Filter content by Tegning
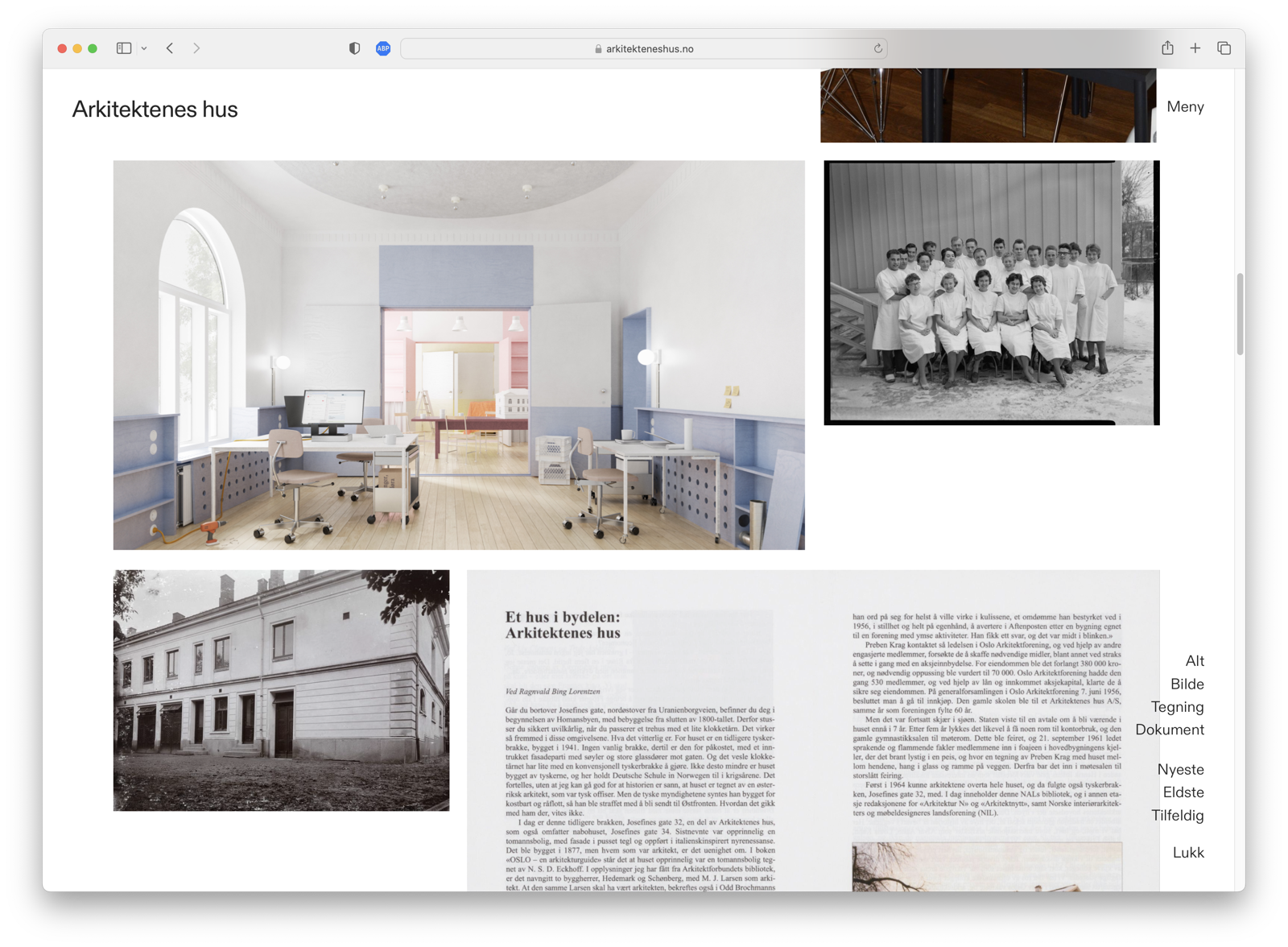Image resolution: width=1288 pixels, height=947 pixels. (x=1177, y=707)
